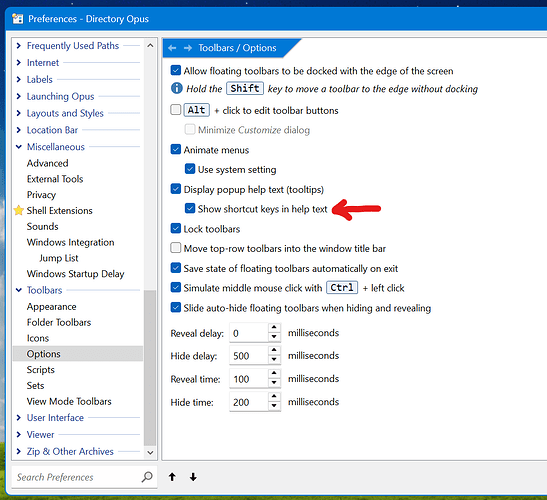Increase the Hide delay value with the up spinner
This screenshot has height=500, width=547.
click(x=274, y=350)
